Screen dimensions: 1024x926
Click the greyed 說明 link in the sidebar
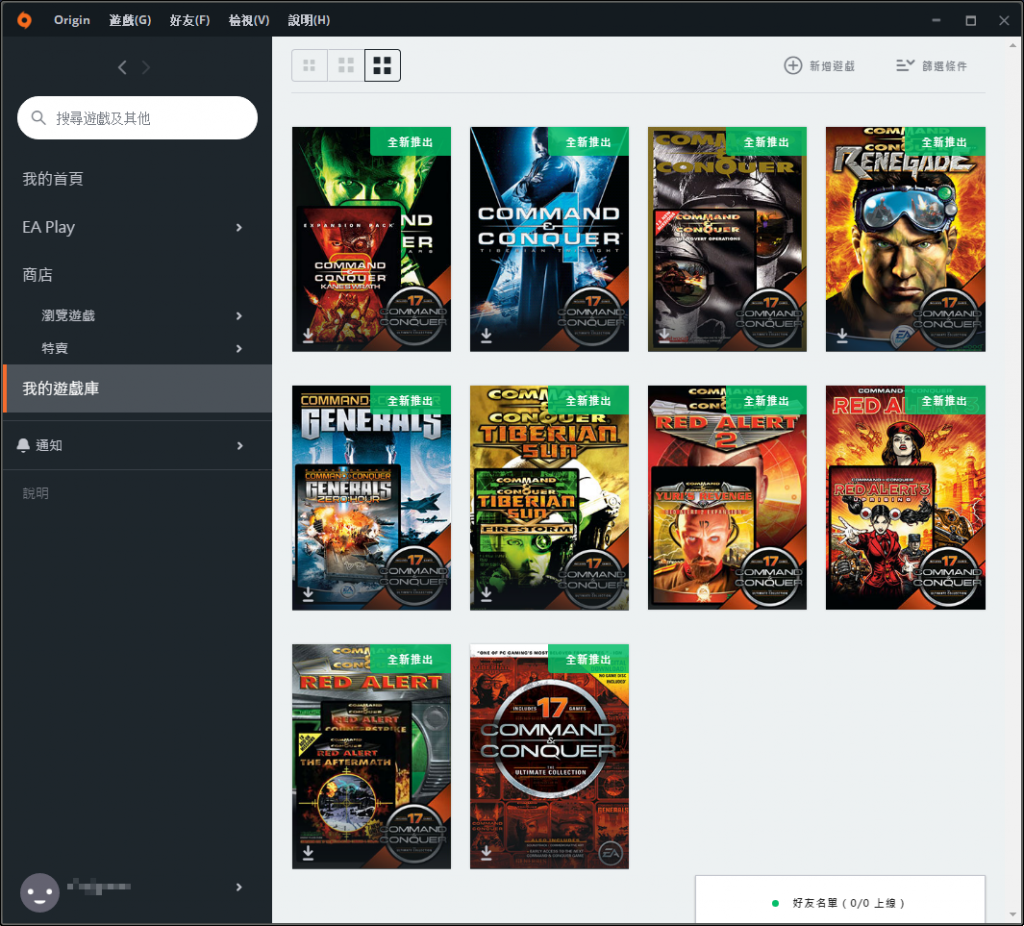click(x=36, y=494)
